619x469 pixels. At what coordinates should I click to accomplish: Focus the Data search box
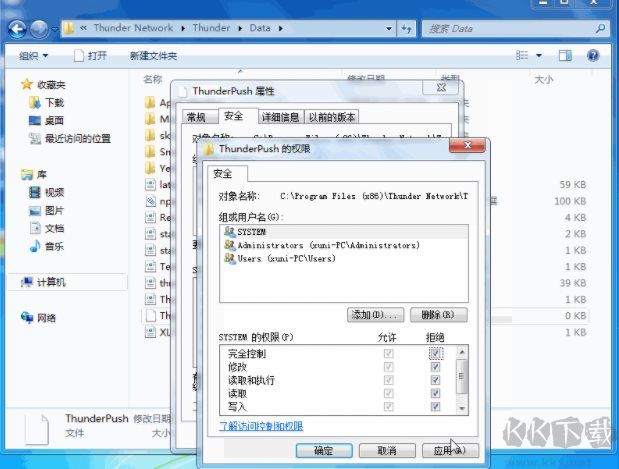(515, 28)
